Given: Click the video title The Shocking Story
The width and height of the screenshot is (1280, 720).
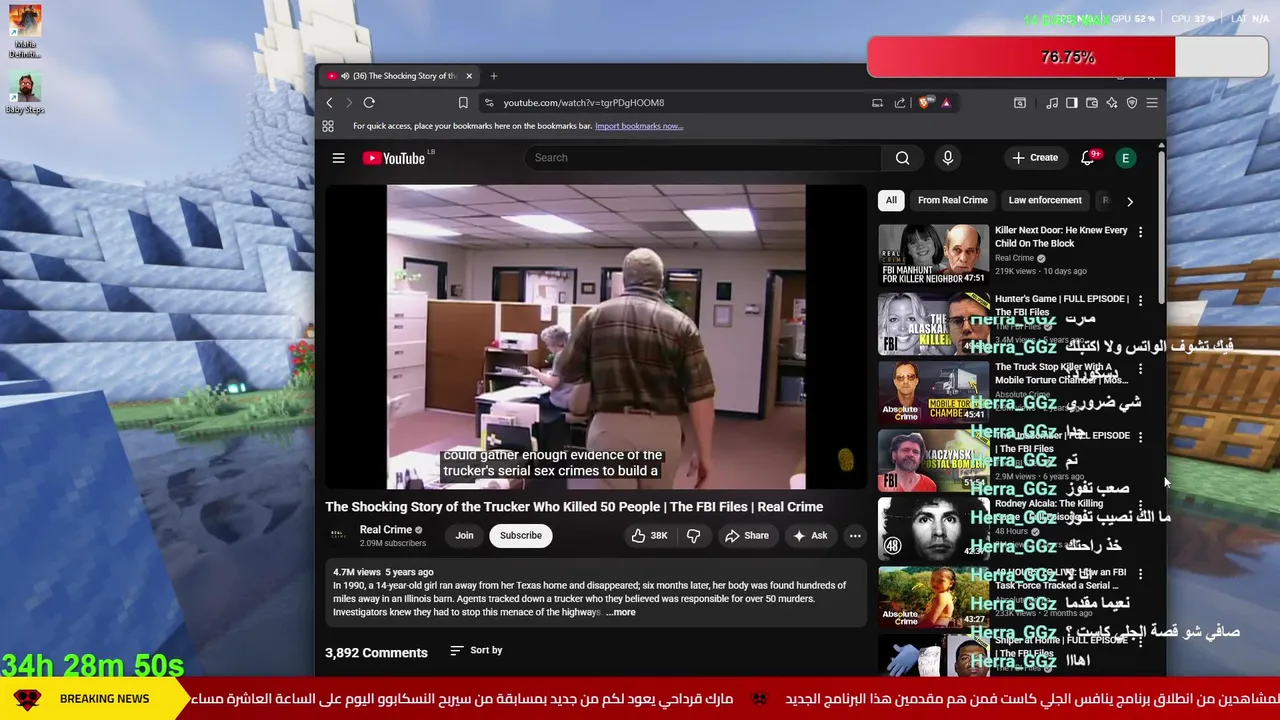Looking at the screenshot, I should click(x=574, y=507).
